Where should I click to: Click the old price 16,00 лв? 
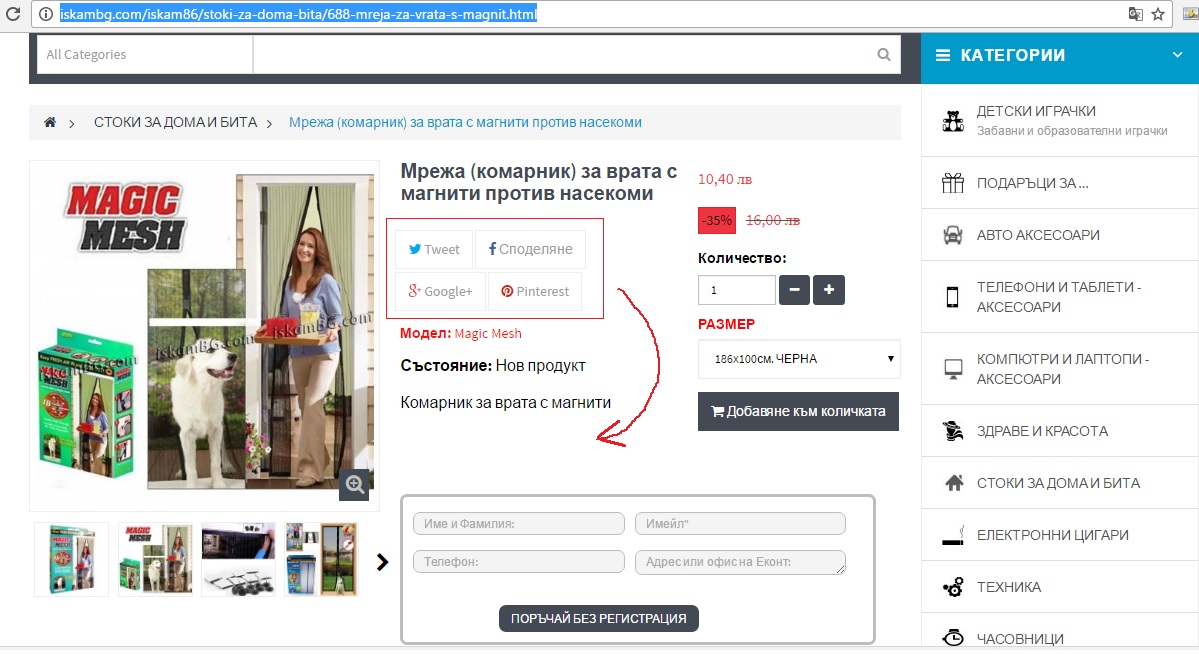click(x=773, y=220)
